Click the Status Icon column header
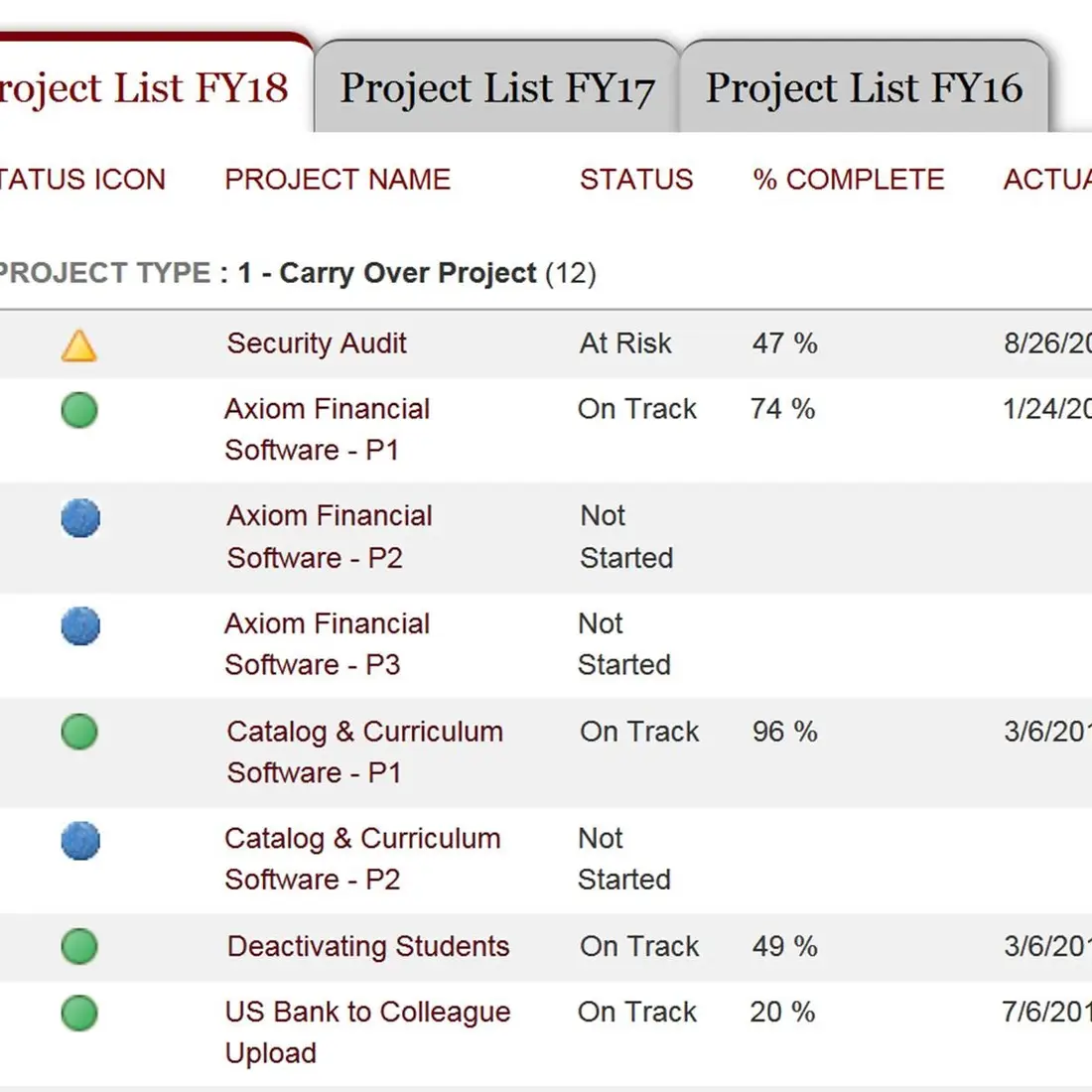The image size is (1092, 1092). pyautogui.click(x=82, y=180)
